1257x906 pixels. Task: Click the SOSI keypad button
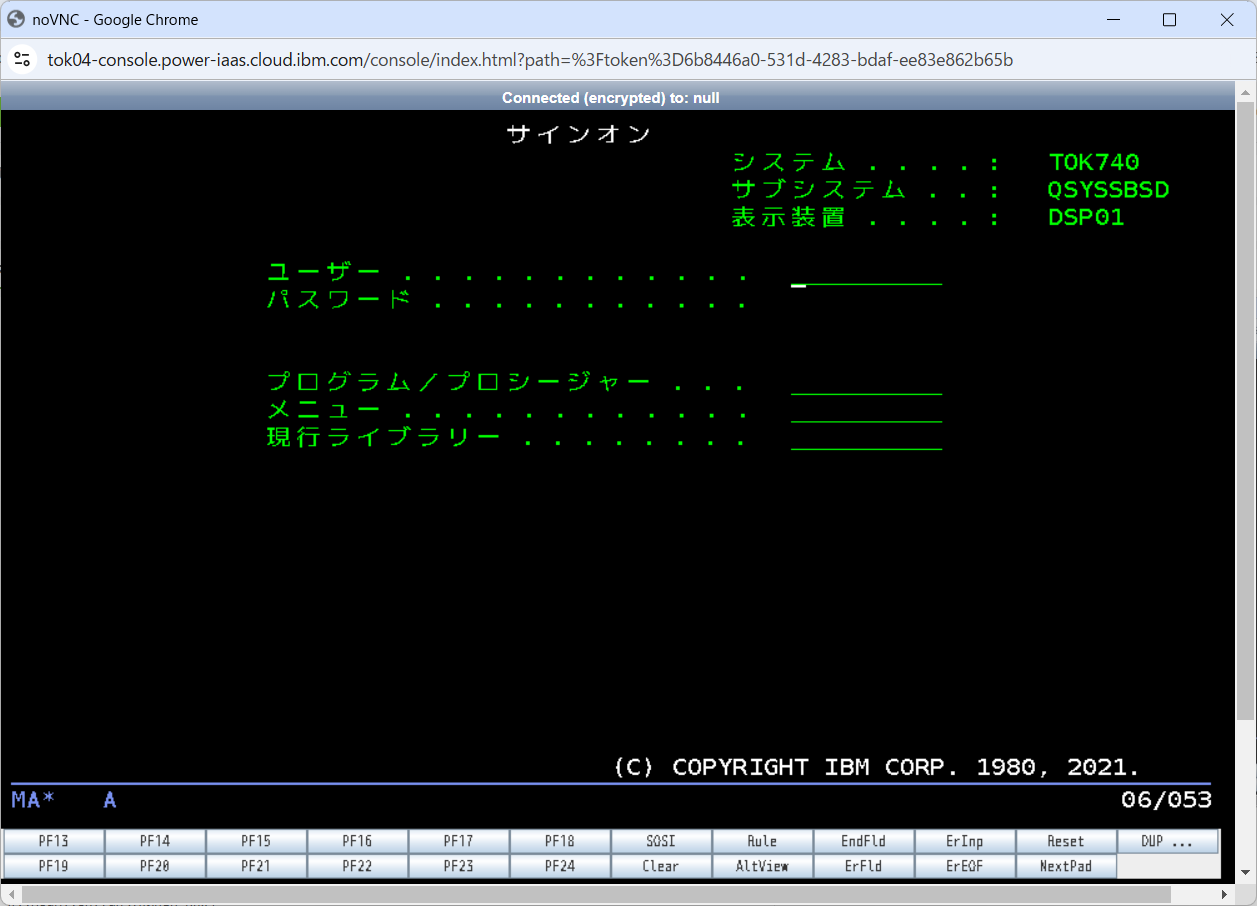[x=661, y=841]
